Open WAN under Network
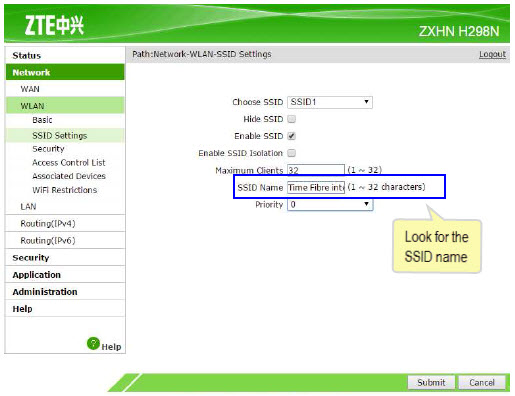Screen dimensions: 515x396 pyautogui.click(x=65, y=89)
